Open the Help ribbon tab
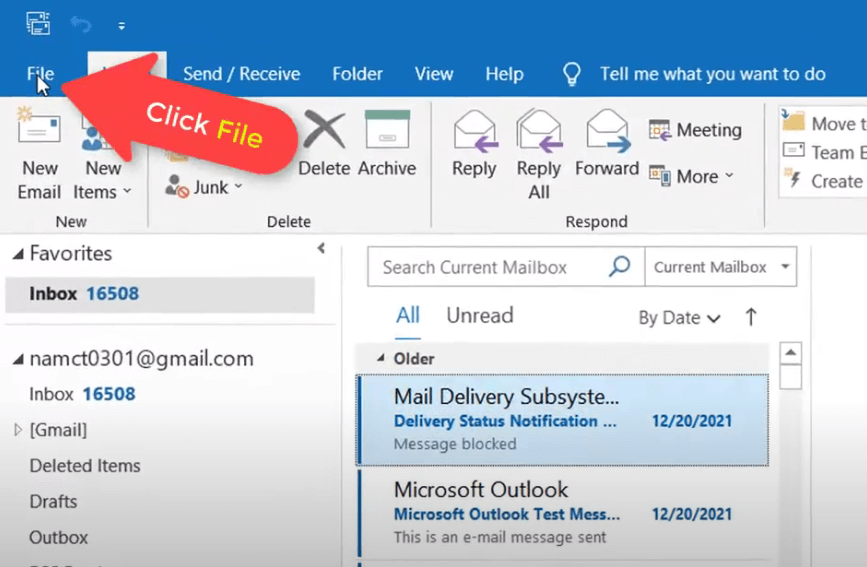The height and width of the screenshot is (567, 867). tap(504, 74)
